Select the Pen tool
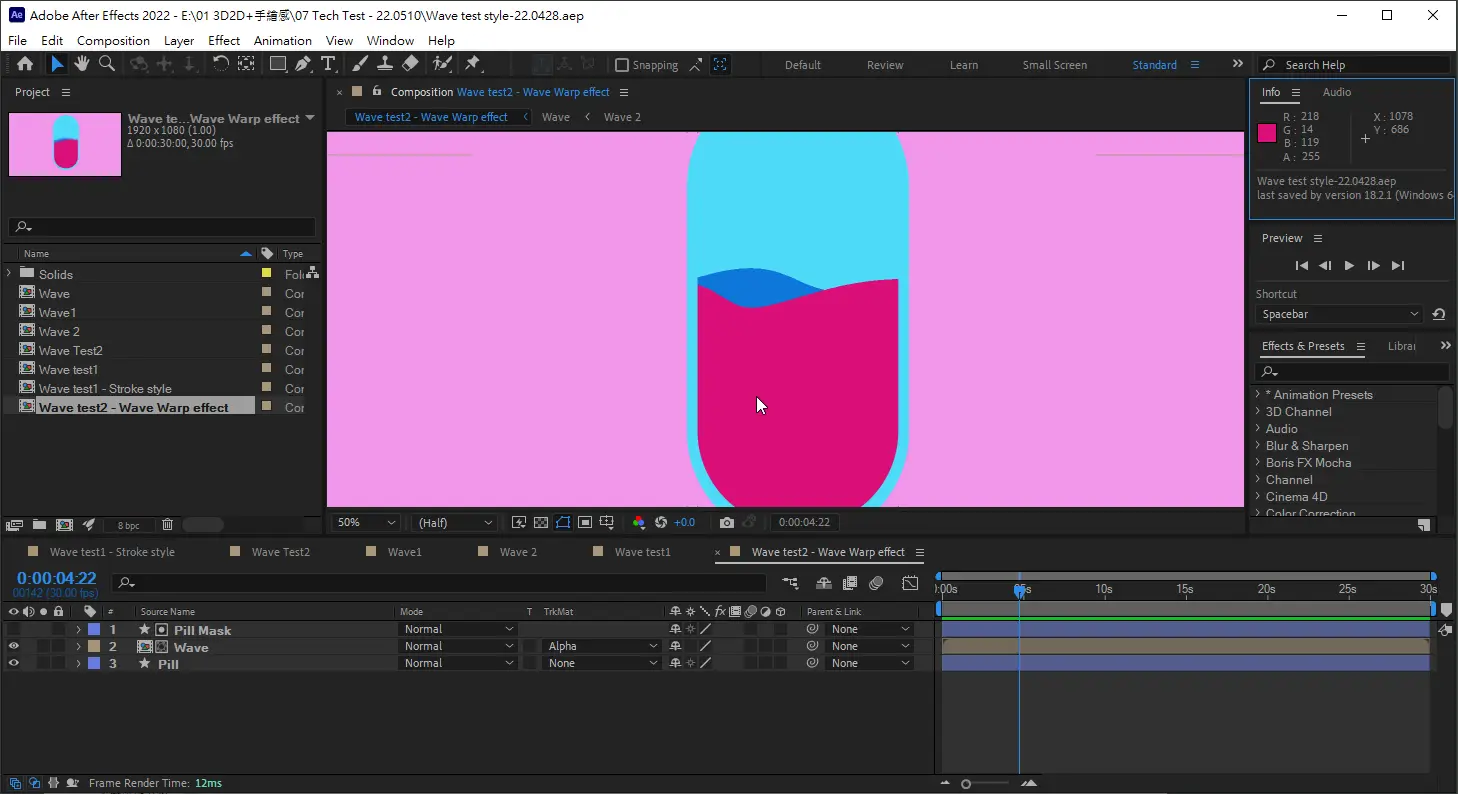 click(x=302, y=64)
